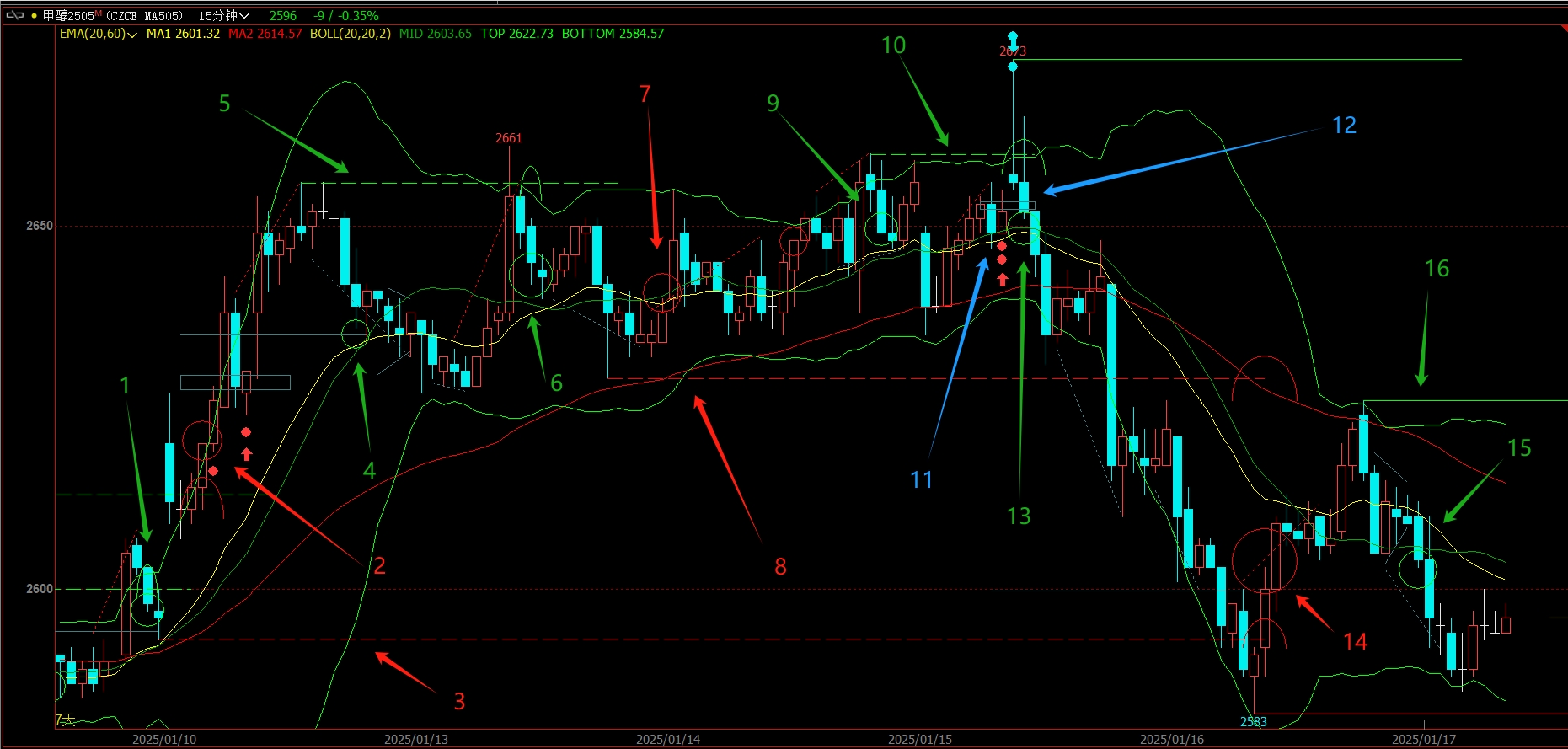1568x749 pixels.
Task: Click the BOLL(20,20,2) indicator label
Action: click(x=350, y=34)
